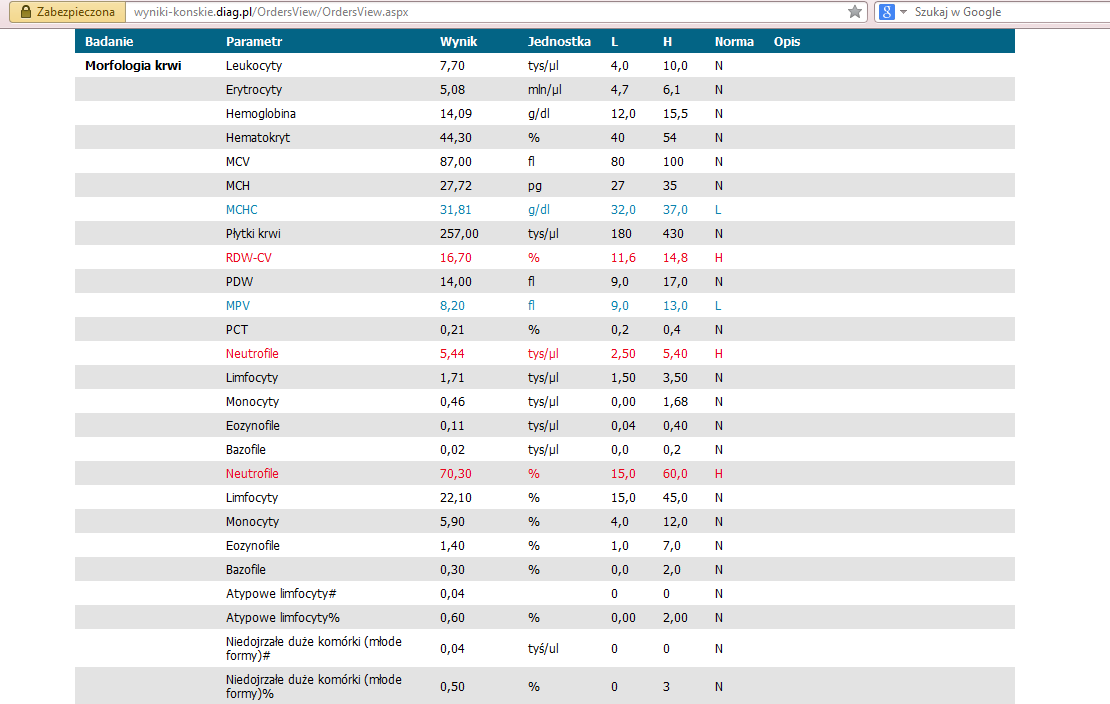Click the MCV result 87,00
This screenshot has height=704, width=1110.
point(456,161)
